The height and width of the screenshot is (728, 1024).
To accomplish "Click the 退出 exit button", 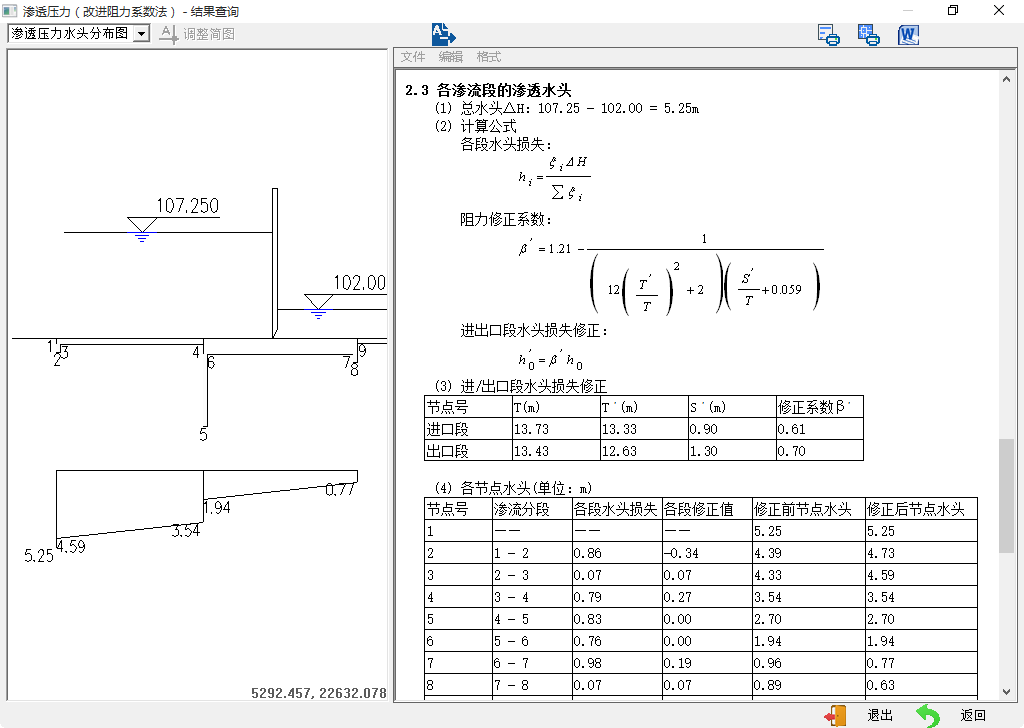I will 859,716.
